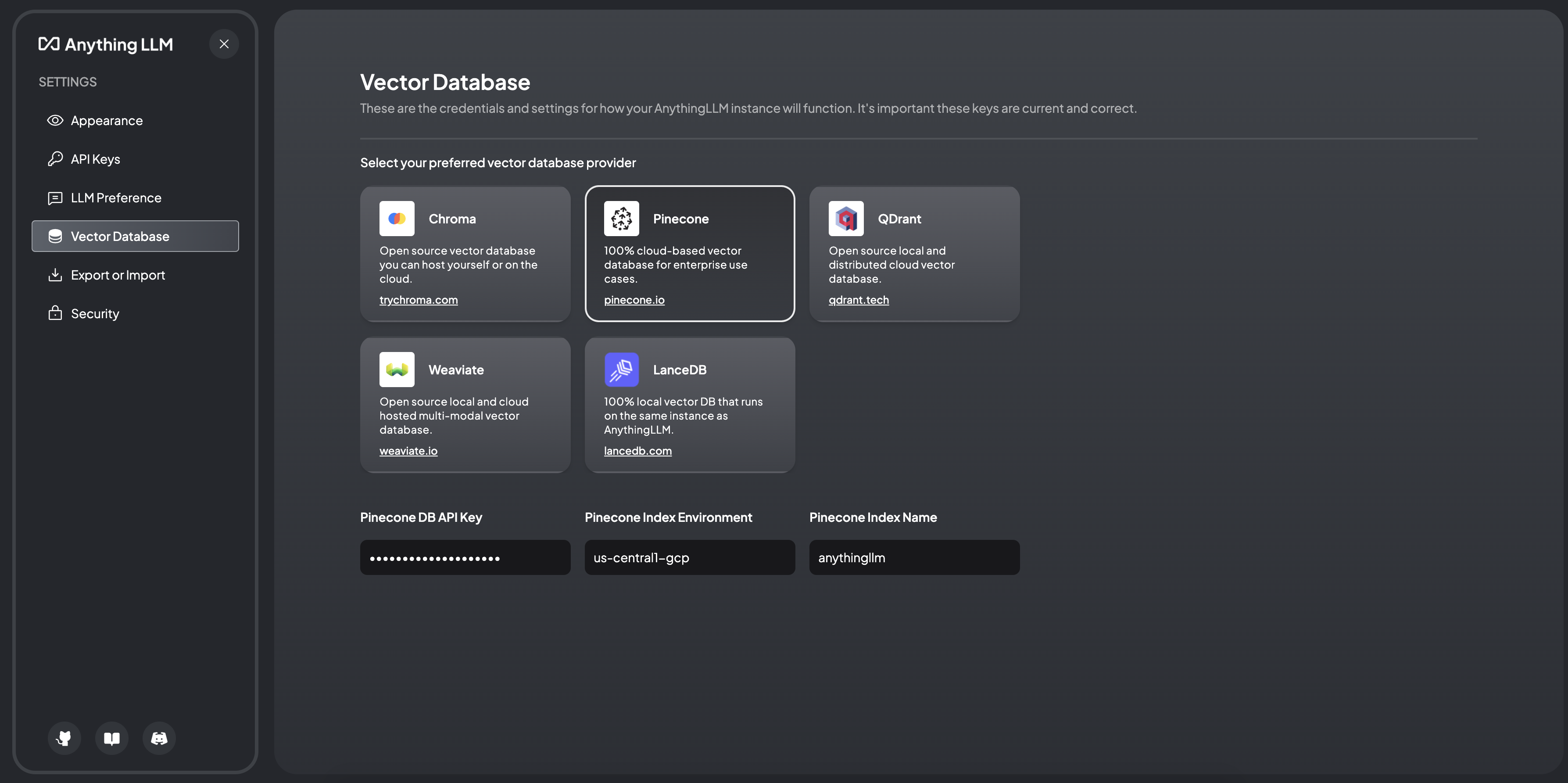Open the GitHub link icon
The height and width of the screenshot is (783, 1568).
(x=64, y=739)
